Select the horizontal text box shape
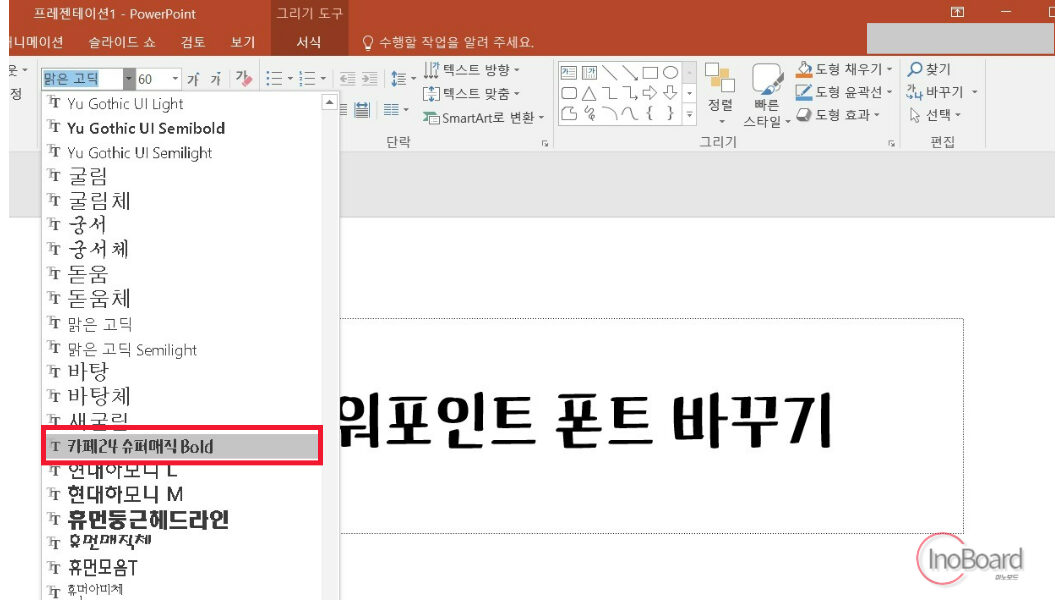This screenshot has width=1060, height=600. [569, 72]
